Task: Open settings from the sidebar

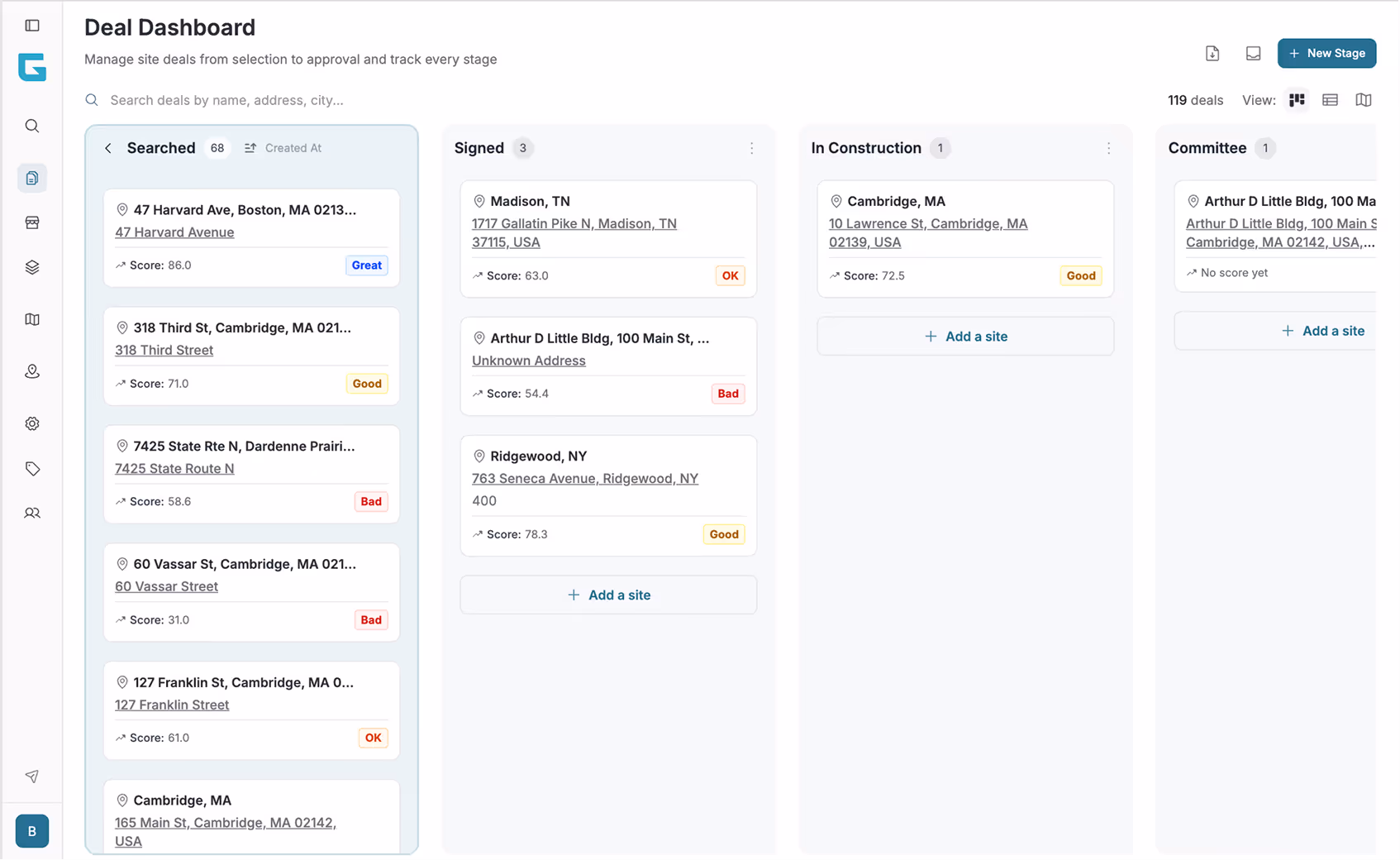Action: point(32,423)
